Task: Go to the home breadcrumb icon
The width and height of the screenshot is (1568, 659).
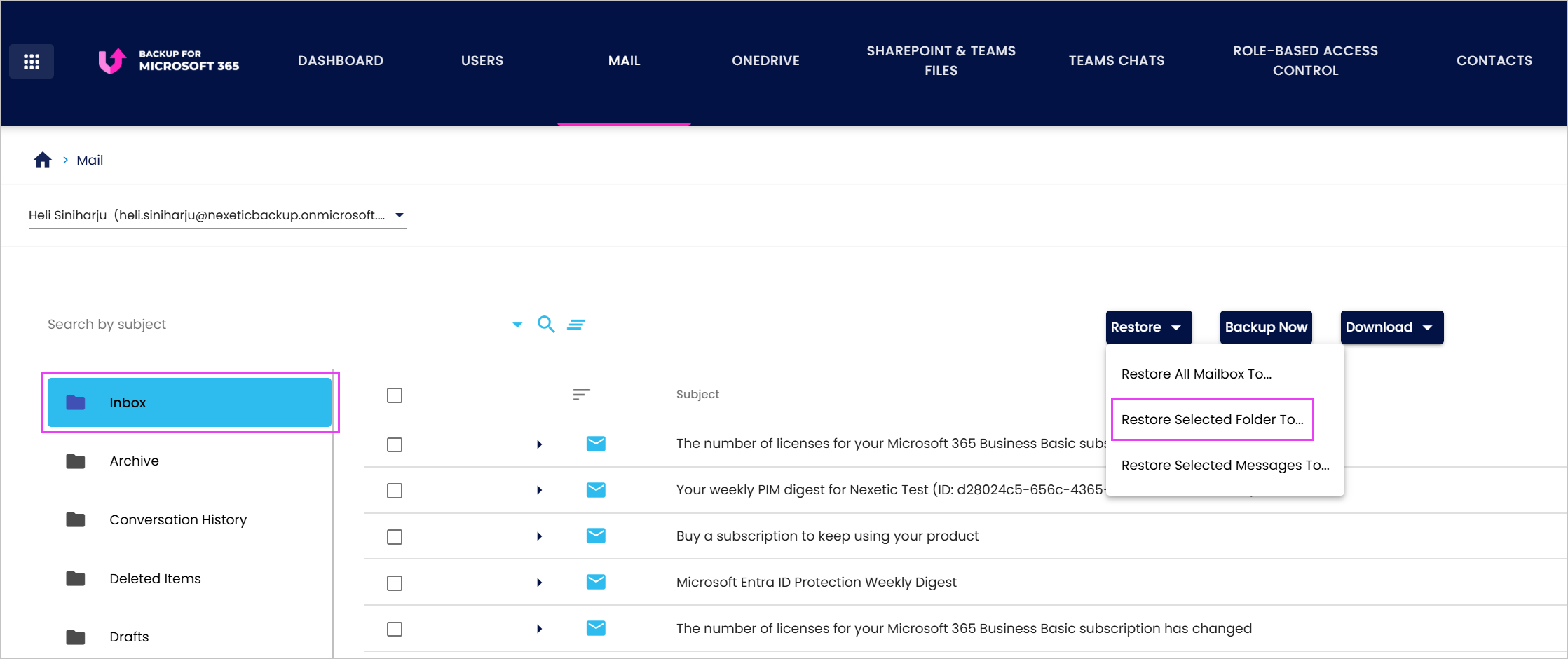Action: [x=43, y=160]
